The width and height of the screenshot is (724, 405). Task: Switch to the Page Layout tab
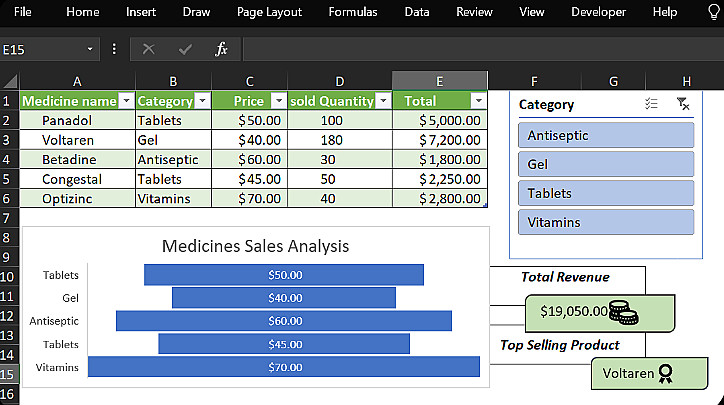[269, 12]
